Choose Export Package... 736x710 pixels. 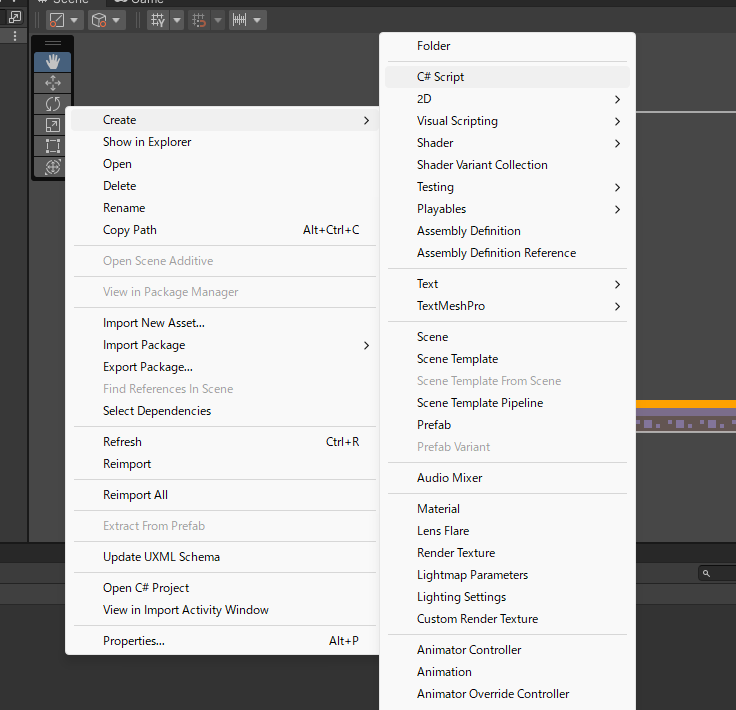pos(224,367)
